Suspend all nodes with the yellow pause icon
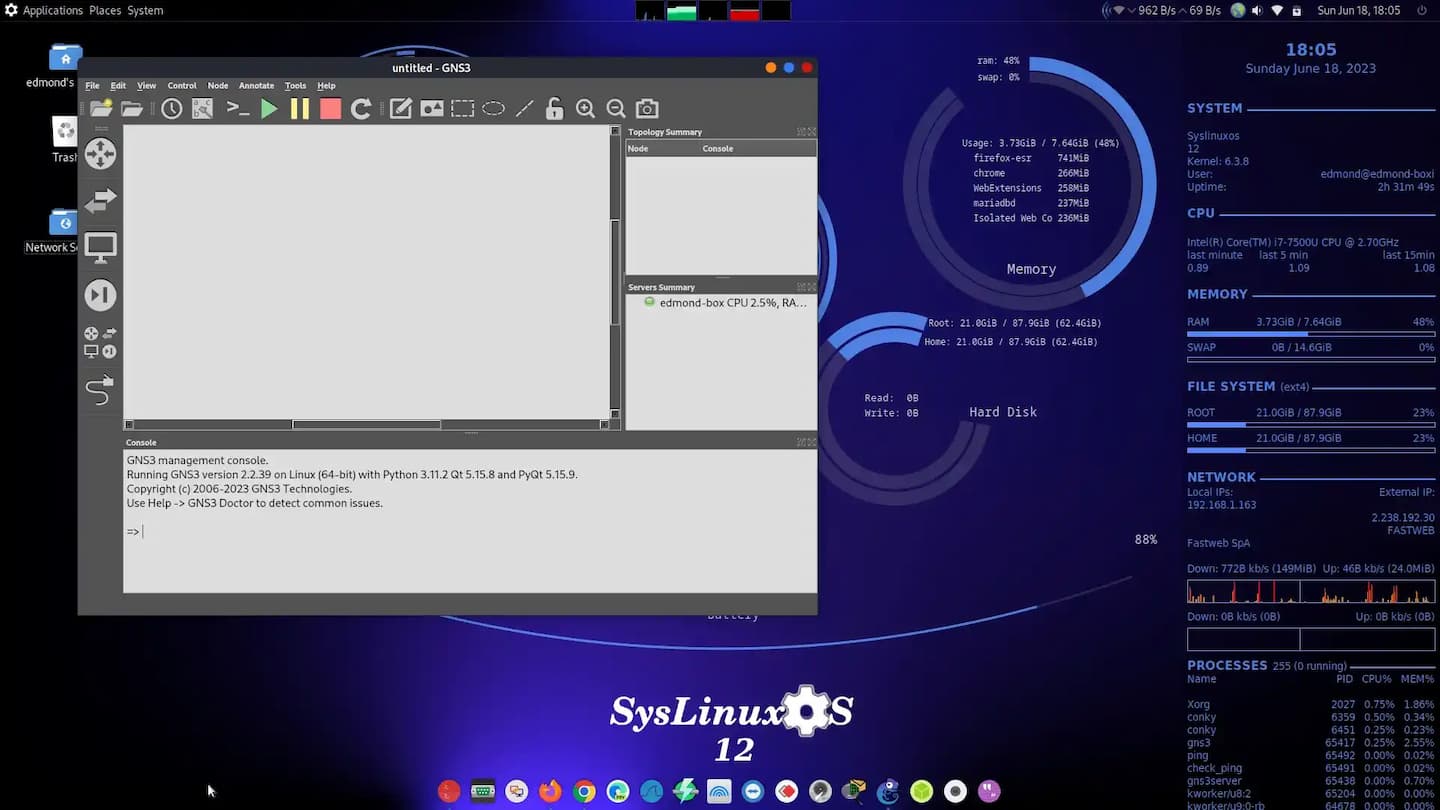This screenshot has height=810, width=1440. (x=300, y=109)
